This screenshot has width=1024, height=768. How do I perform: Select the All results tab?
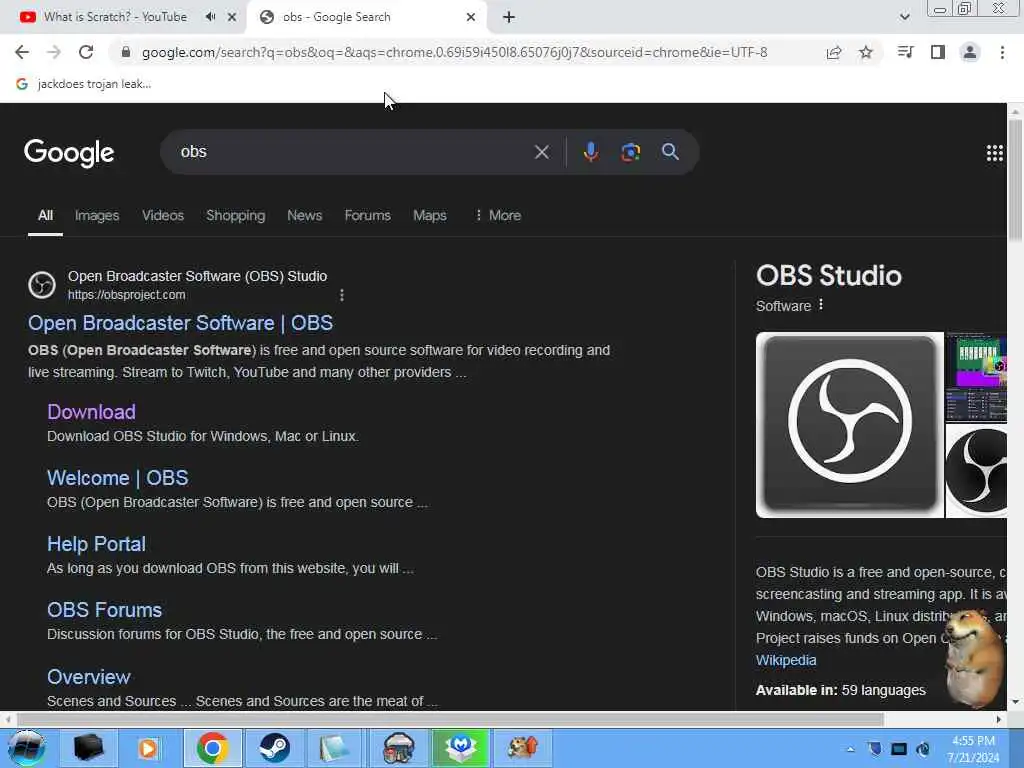tap(45, 216)
